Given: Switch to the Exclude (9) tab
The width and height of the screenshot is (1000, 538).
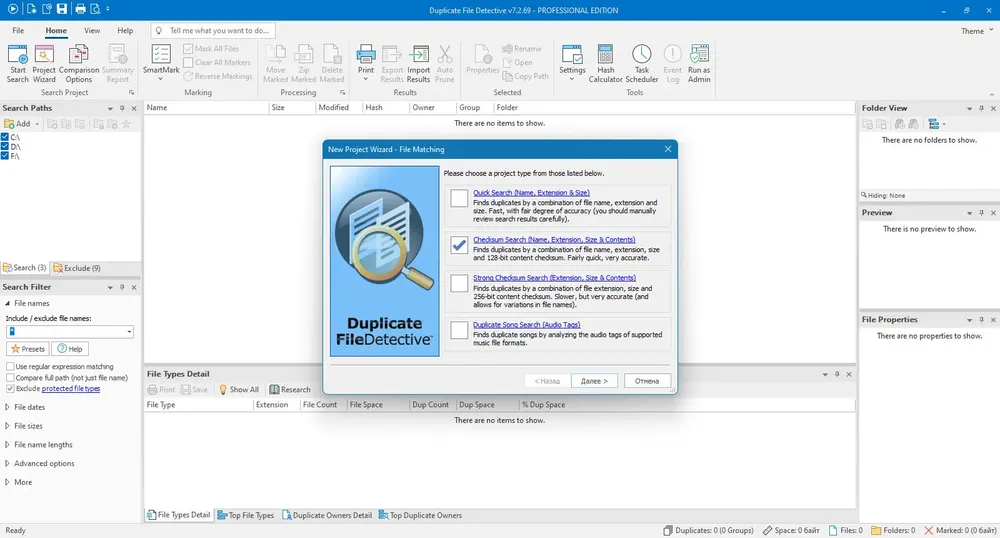Looking at the screenshot, I should coord(77,268).
